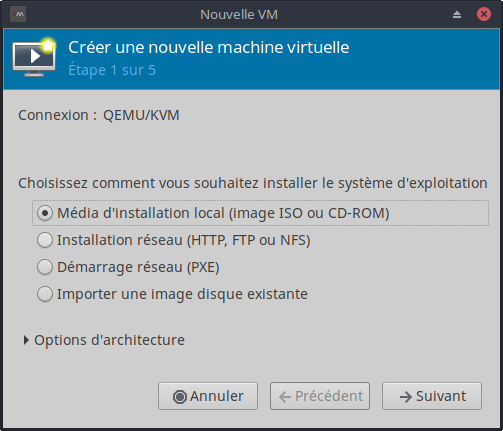Click the Créer une nouvelle machine virtuelle heading
This screenshot has height=431, width=503.
click(x=209, y=47)
